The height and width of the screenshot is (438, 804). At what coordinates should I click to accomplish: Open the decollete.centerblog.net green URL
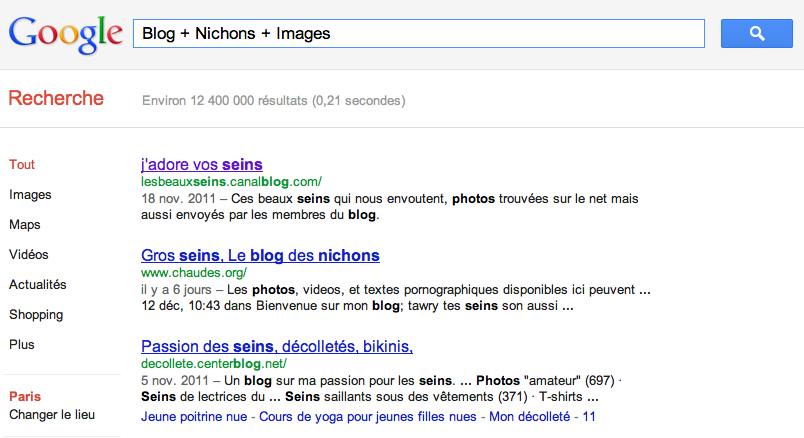click(214, 364)
